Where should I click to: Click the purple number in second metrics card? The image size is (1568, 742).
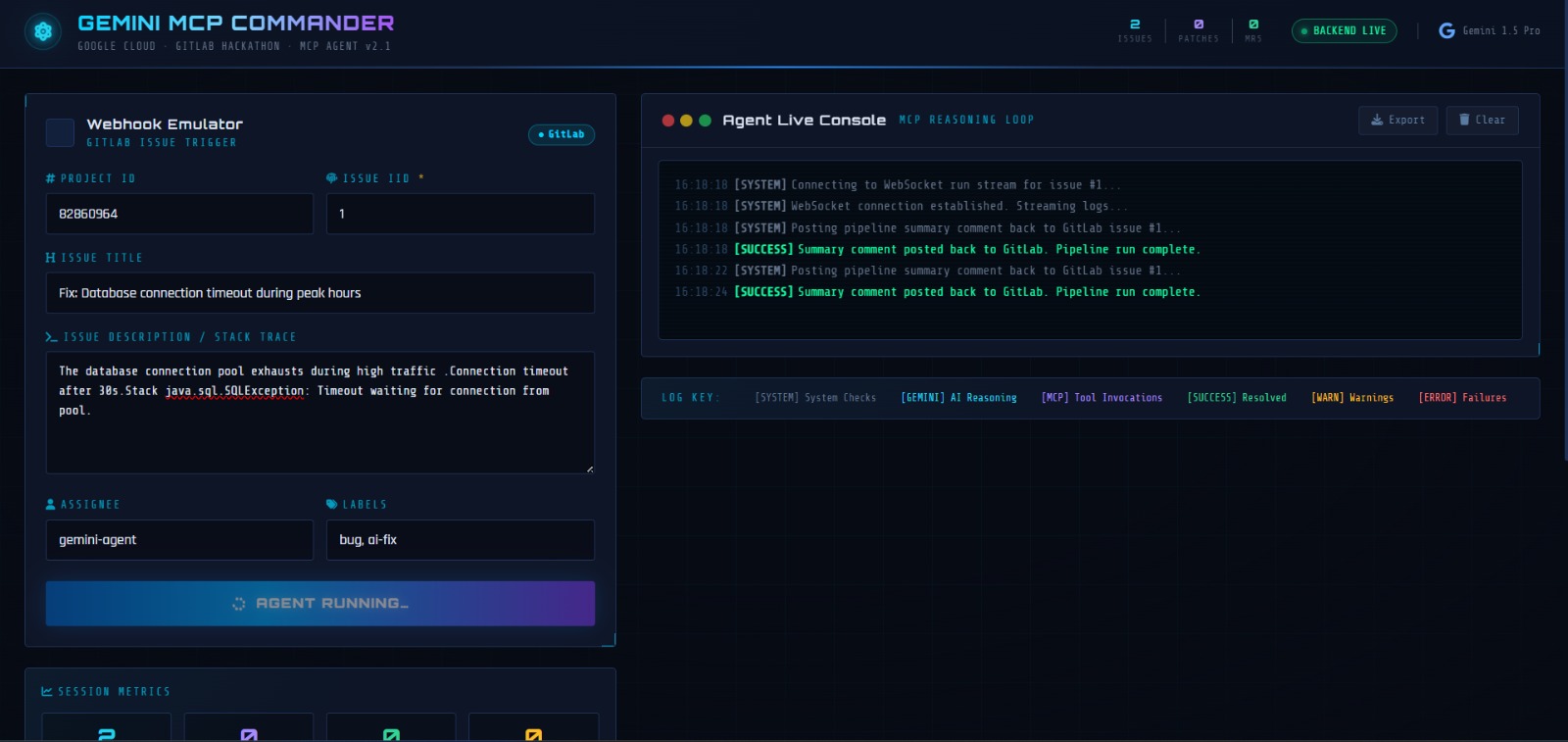click(249, 734)
